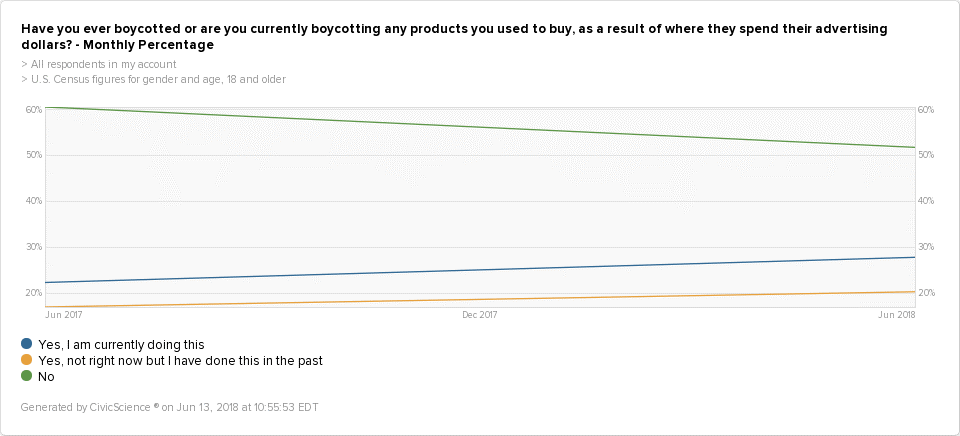Select the Jun 2018 x-axis label

(x=896, y=315)
